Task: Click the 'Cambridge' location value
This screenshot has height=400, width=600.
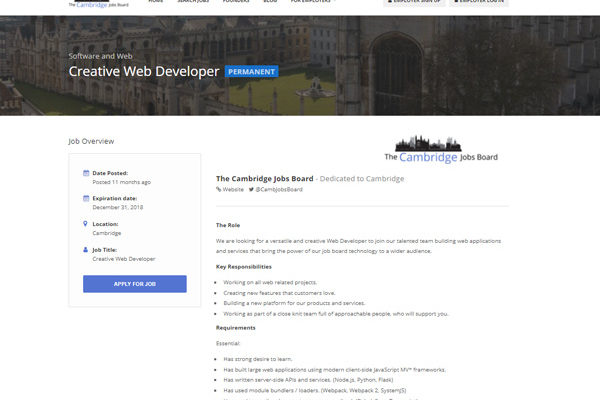Action: (x=107, y=233)
